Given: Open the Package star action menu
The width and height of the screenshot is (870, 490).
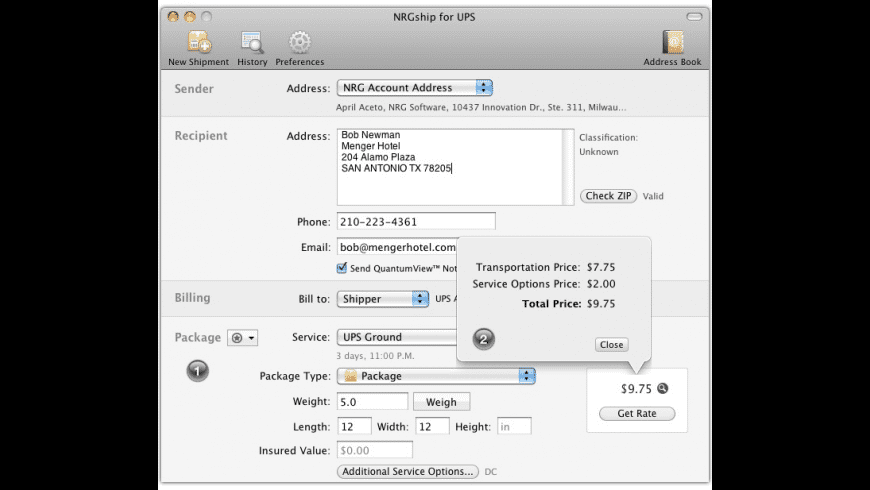Looking at the screenshot, I should [242, 337].
